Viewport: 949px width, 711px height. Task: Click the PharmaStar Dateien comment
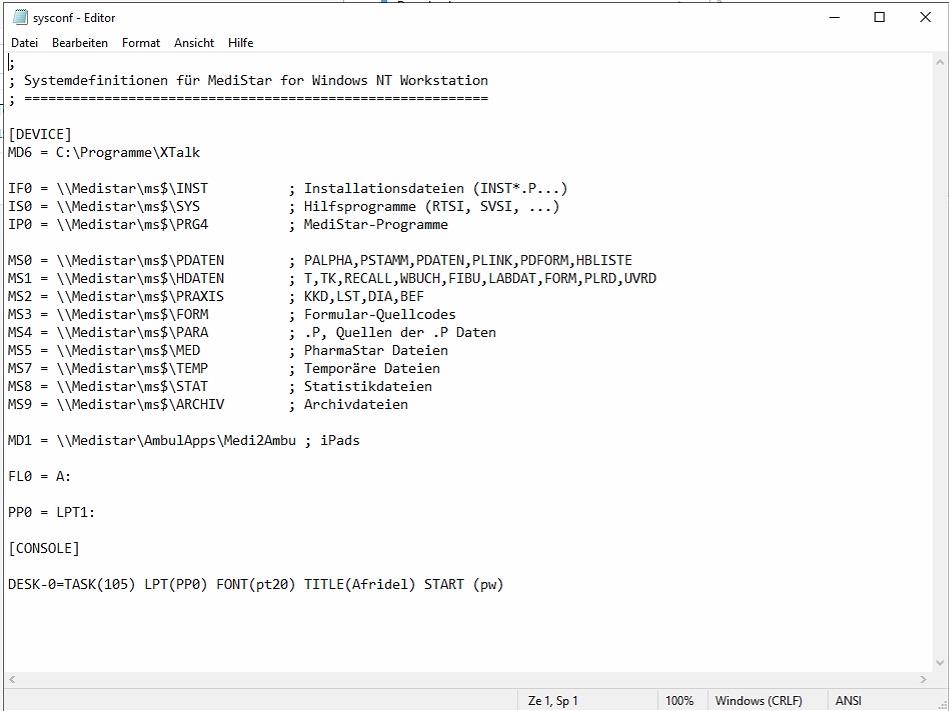[376, 350]
